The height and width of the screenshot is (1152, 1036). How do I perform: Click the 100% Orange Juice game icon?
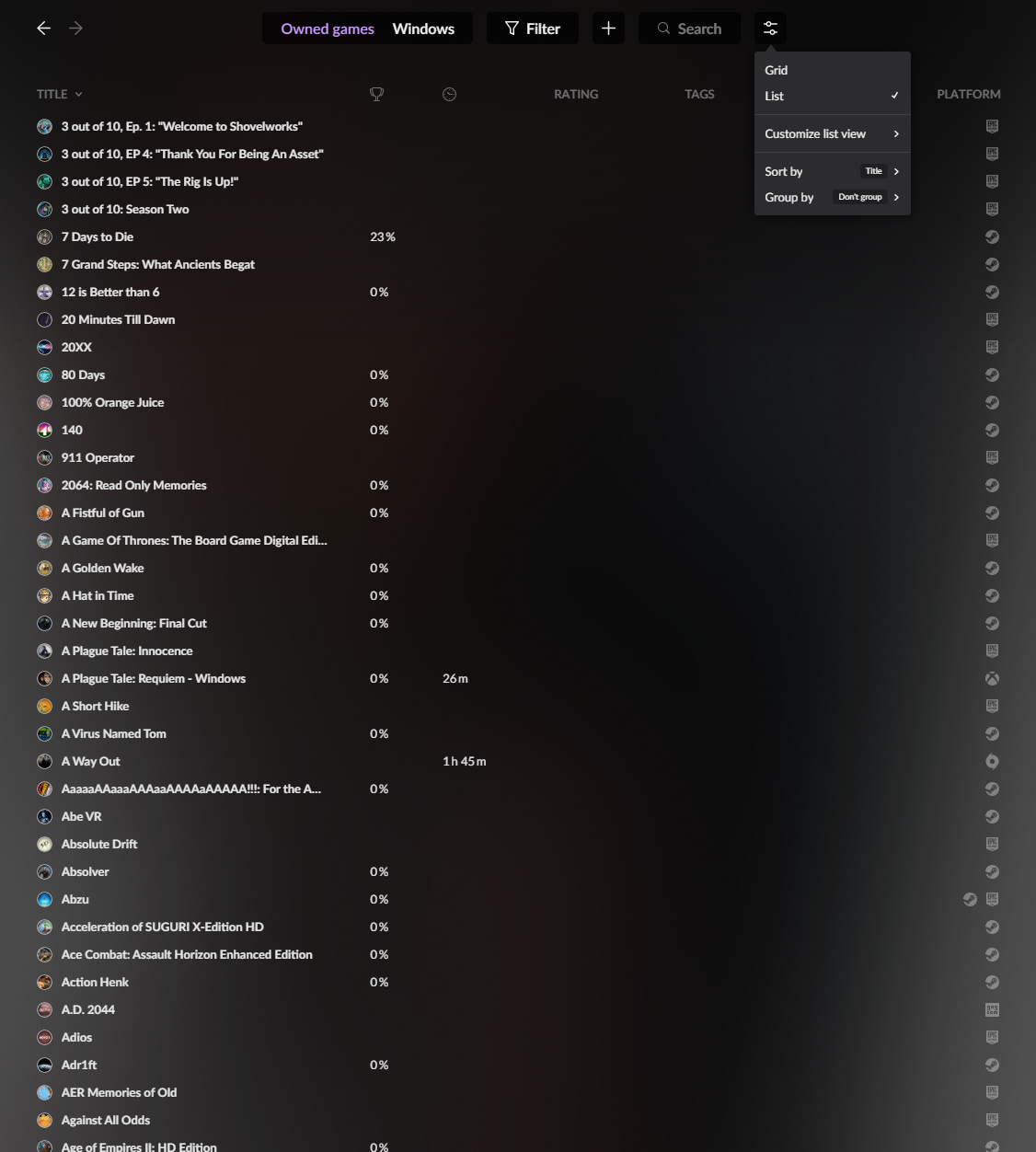coord(44,402)
